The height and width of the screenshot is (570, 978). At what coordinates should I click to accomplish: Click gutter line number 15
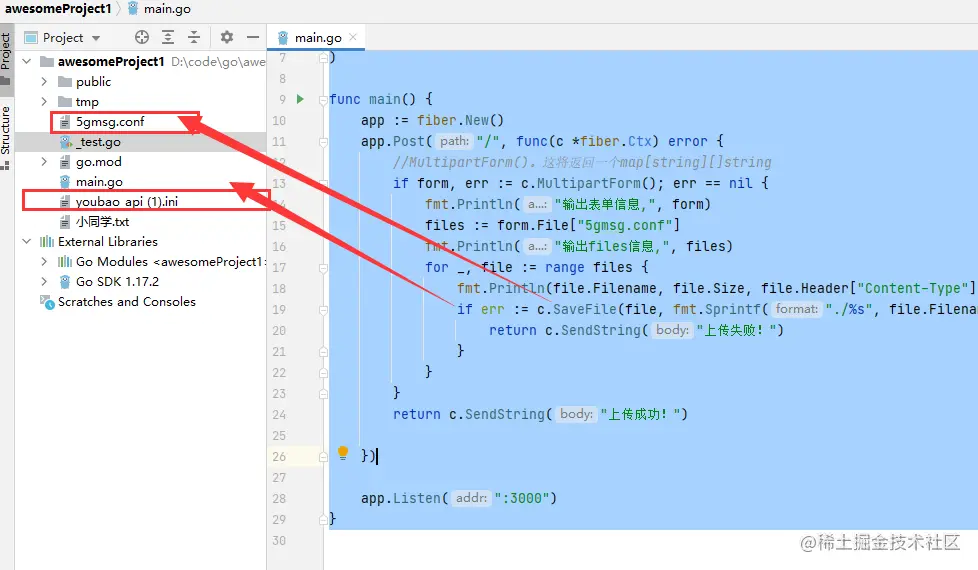click(279, 226)
